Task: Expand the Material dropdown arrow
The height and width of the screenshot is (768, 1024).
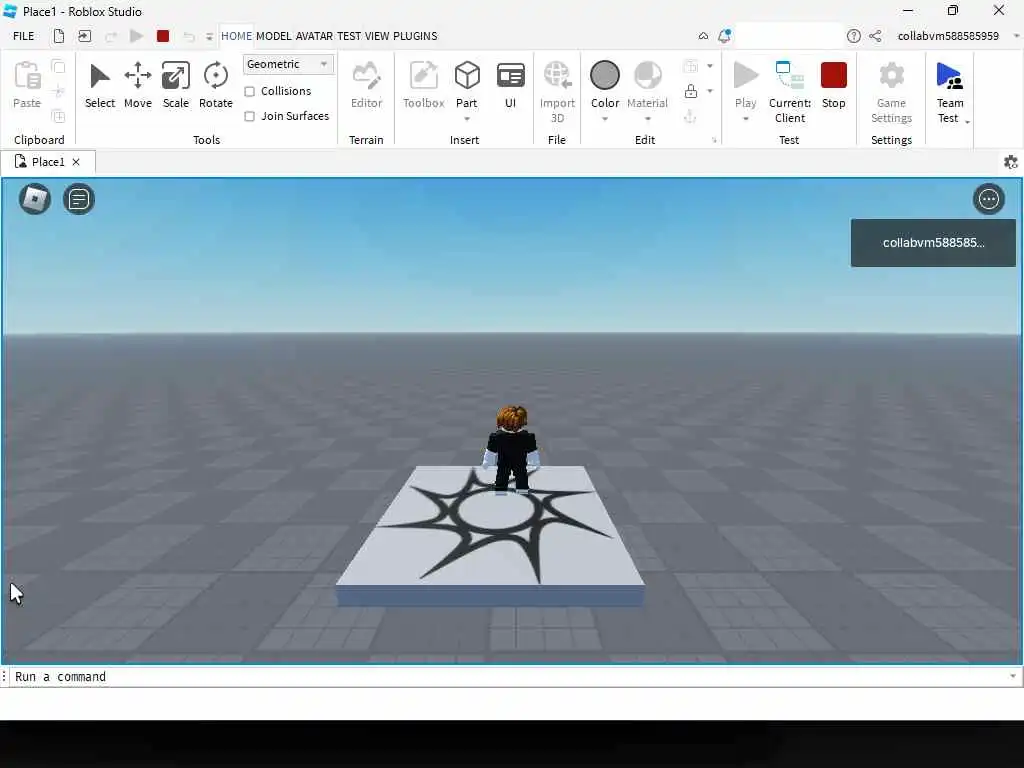Action: pyautogui.click(x=648, y=119)
